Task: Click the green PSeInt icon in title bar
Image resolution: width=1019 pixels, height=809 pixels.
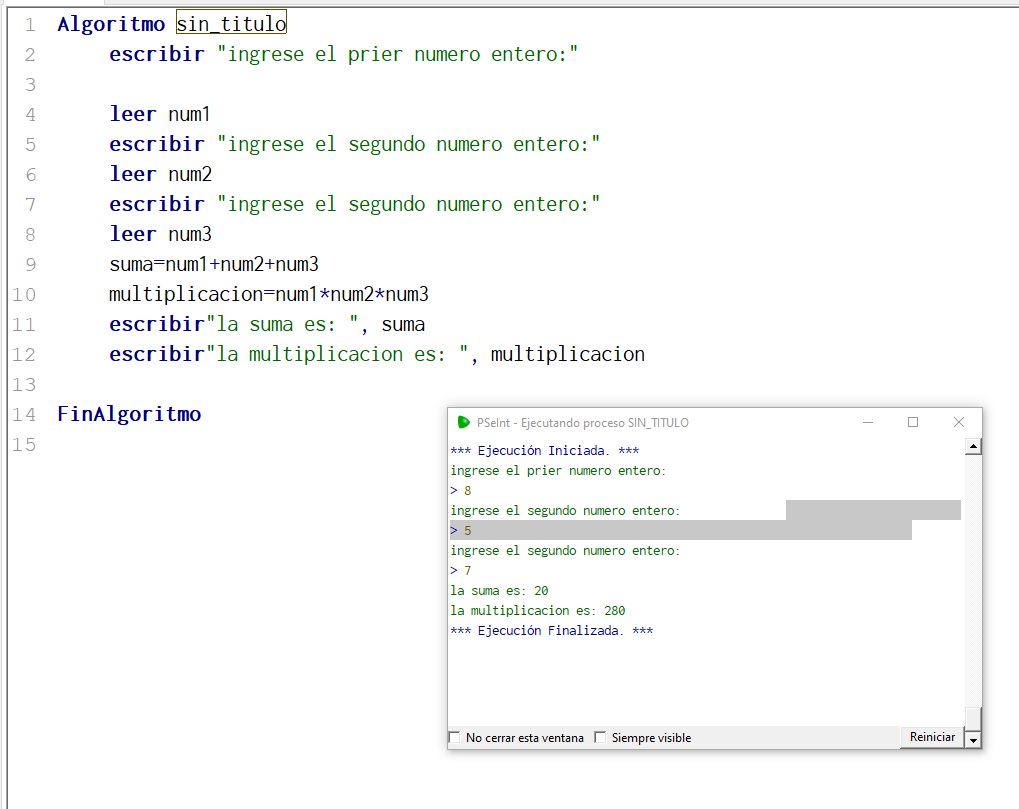Action: point(463,423)
